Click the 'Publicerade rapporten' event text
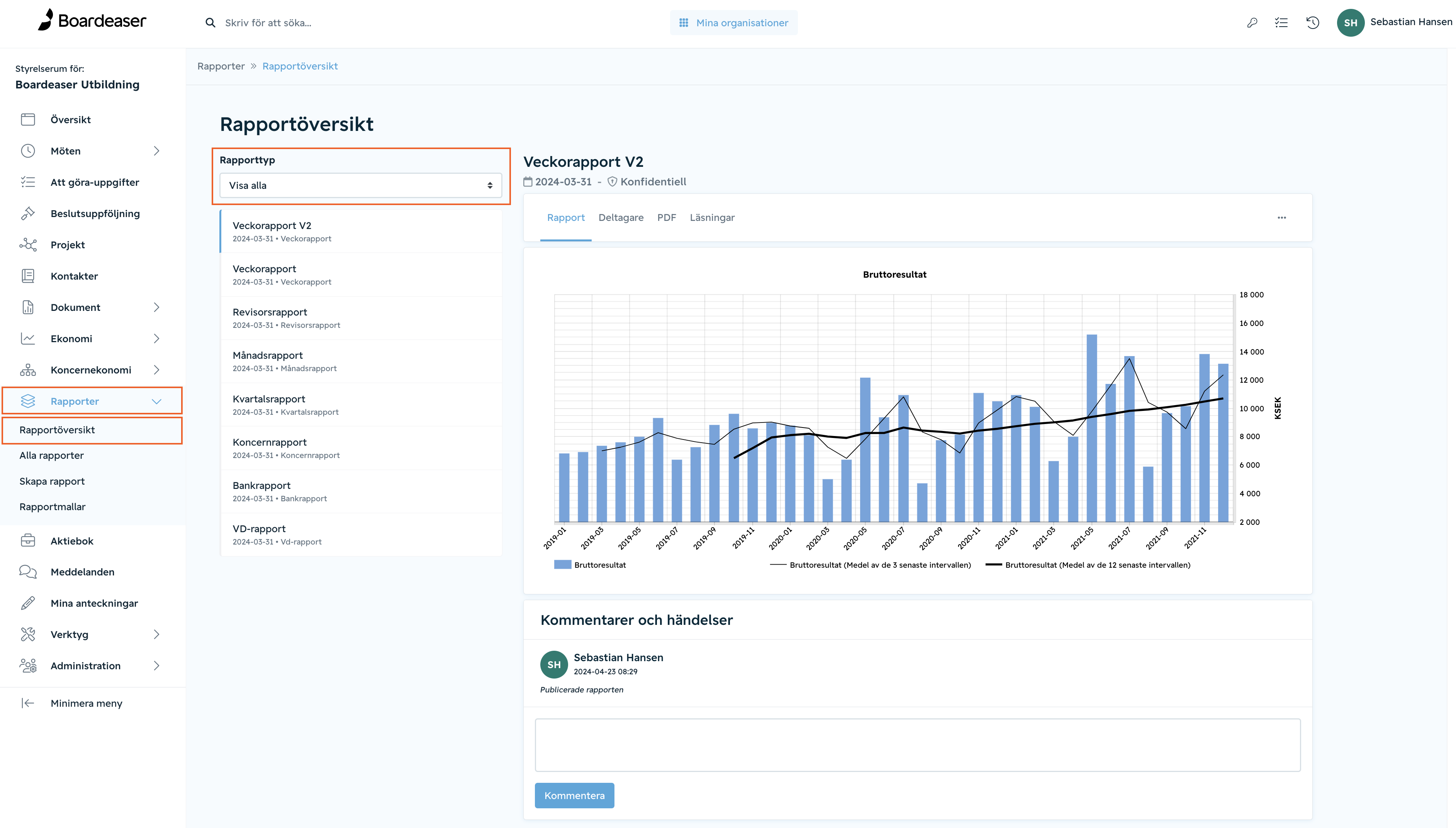The image size is (1456, 828). pos(582,690)
